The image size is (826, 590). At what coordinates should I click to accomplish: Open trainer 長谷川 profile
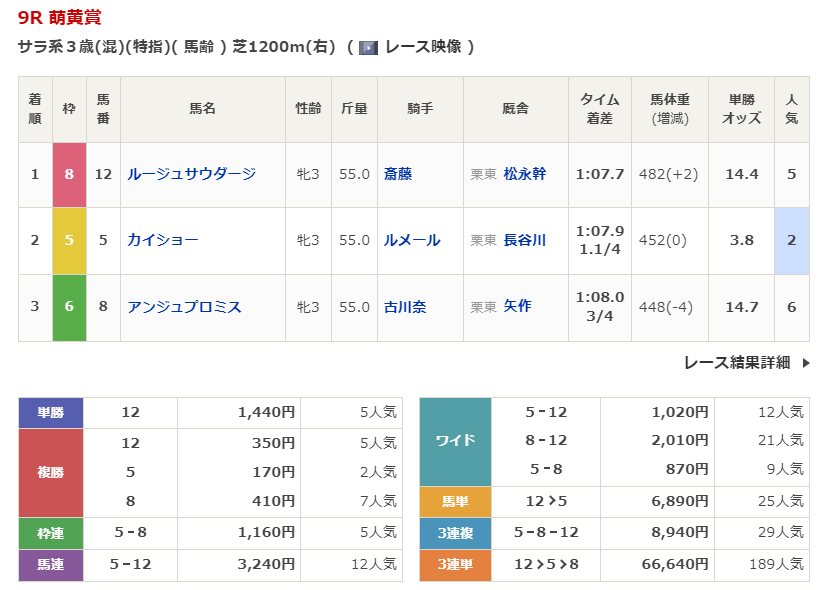[524, 240]
